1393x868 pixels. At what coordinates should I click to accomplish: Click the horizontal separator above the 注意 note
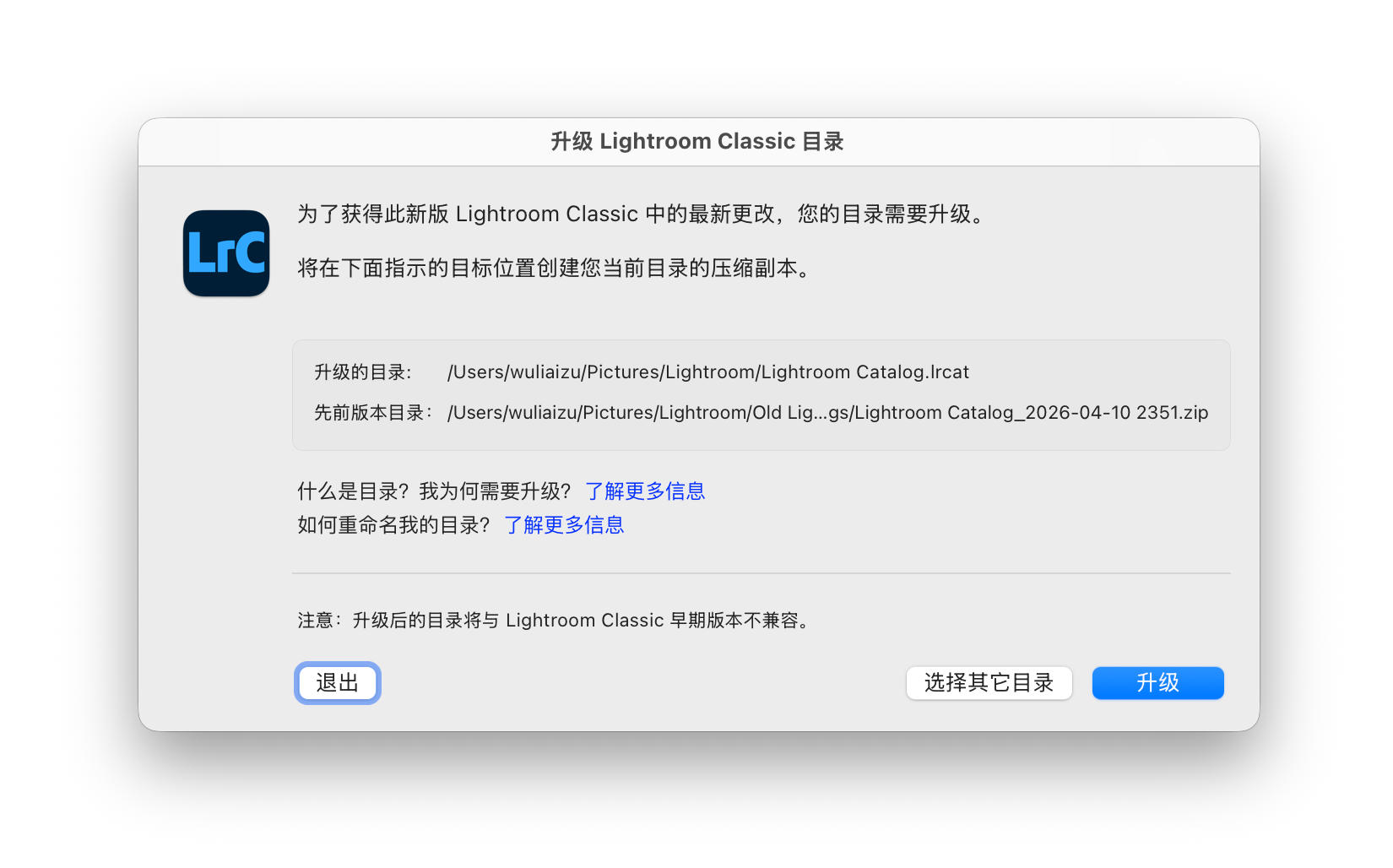click(760, 573)
